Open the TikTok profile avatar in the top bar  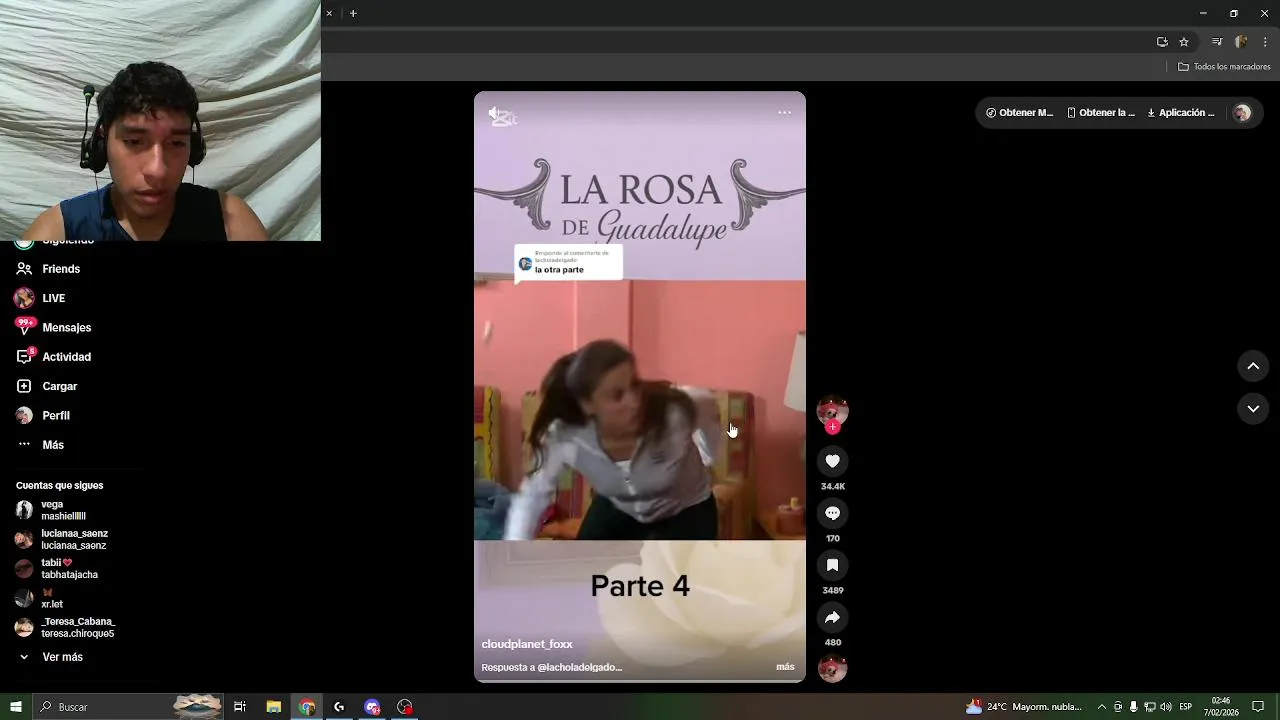[x=1242, y=113]
